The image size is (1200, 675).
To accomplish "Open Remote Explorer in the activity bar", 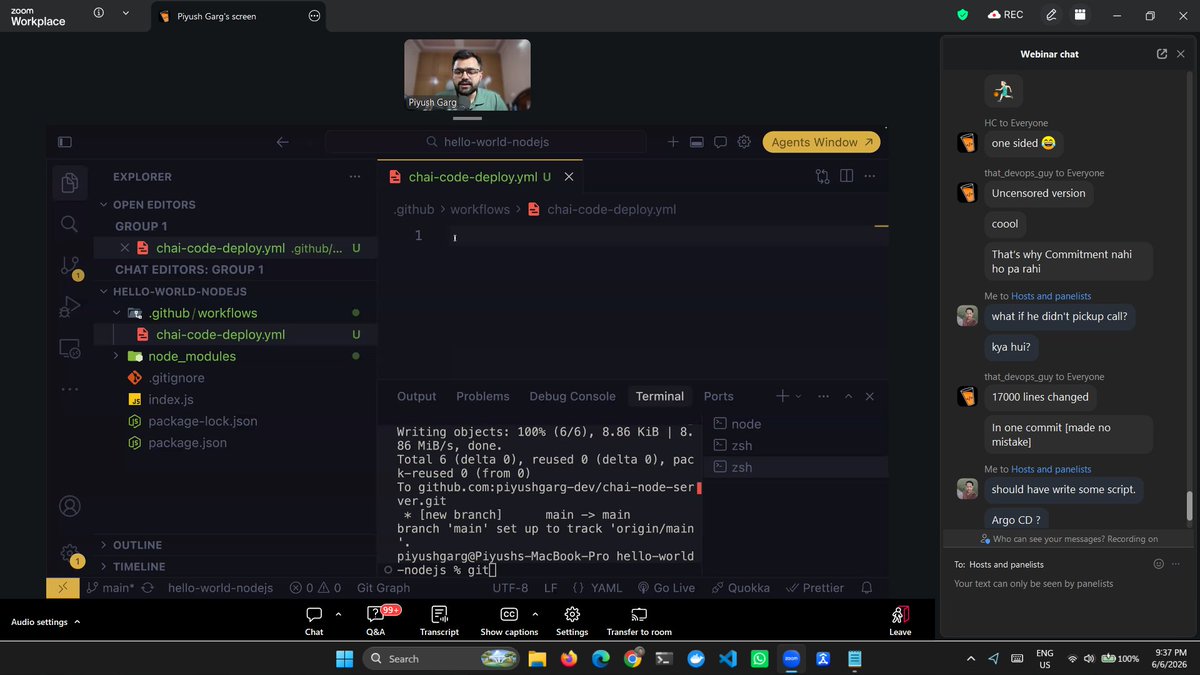I will click(69, 348).
